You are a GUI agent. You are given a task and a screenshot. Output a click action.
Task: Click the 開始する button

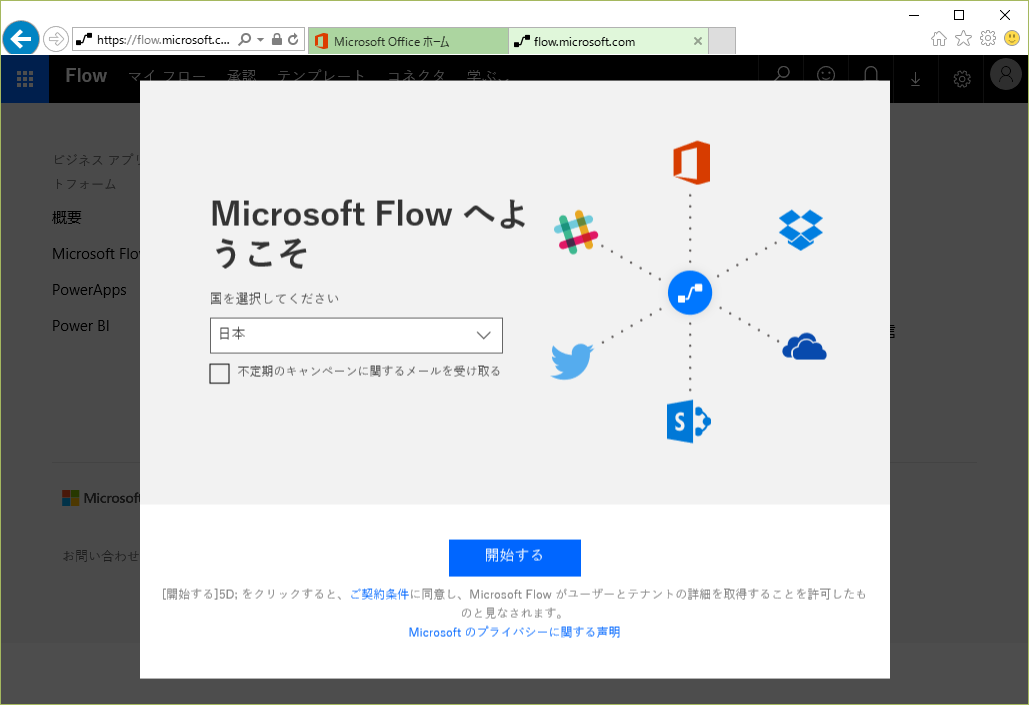point(514,557)
